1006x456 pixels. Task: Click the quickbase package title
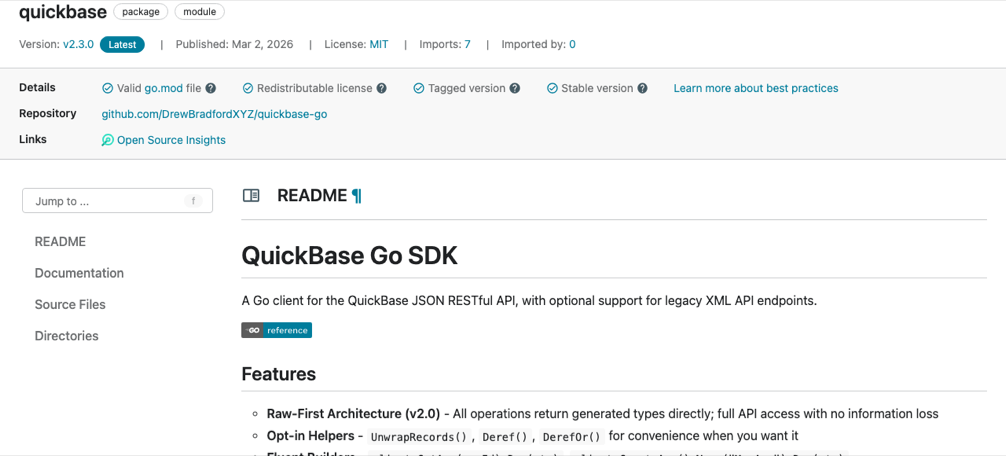[x=63, y=12]
